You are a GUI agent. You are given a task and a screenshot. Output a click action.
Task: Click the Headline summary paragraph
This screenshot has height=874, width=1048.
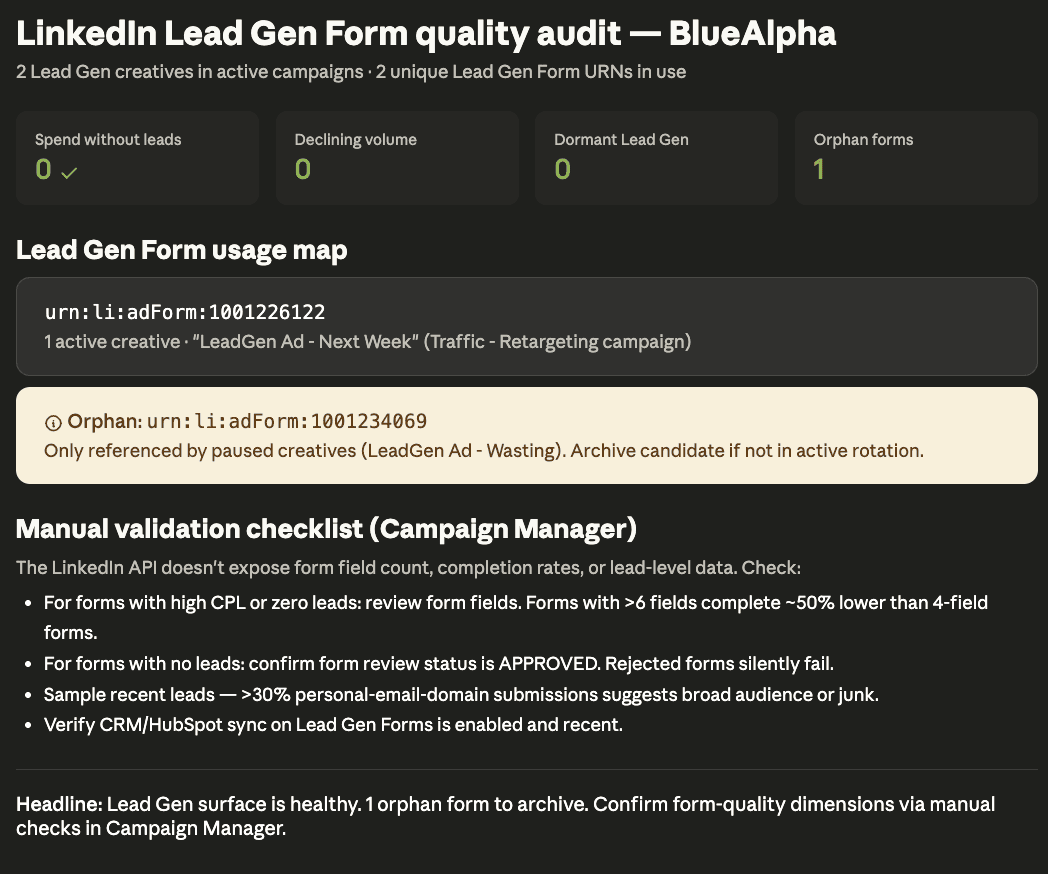pyautogui.click(x=505, y=816)
